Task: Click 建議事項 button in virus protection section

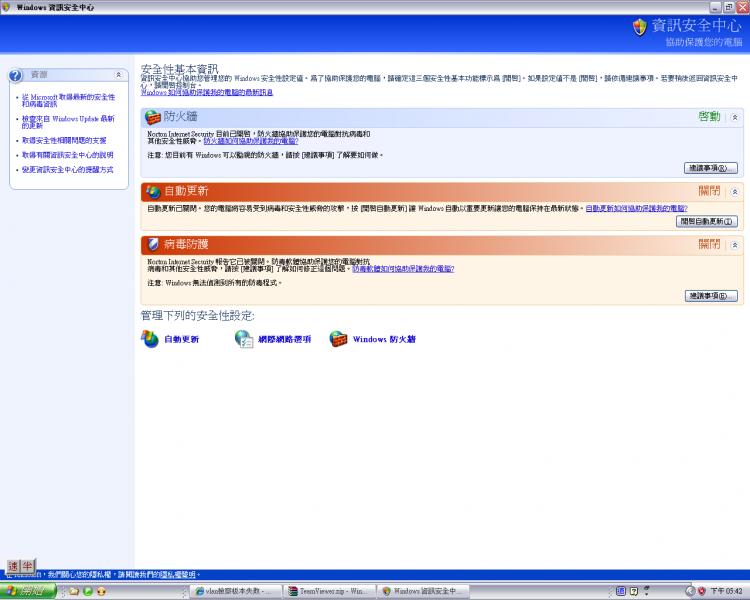Action: [x=711, y=296]
